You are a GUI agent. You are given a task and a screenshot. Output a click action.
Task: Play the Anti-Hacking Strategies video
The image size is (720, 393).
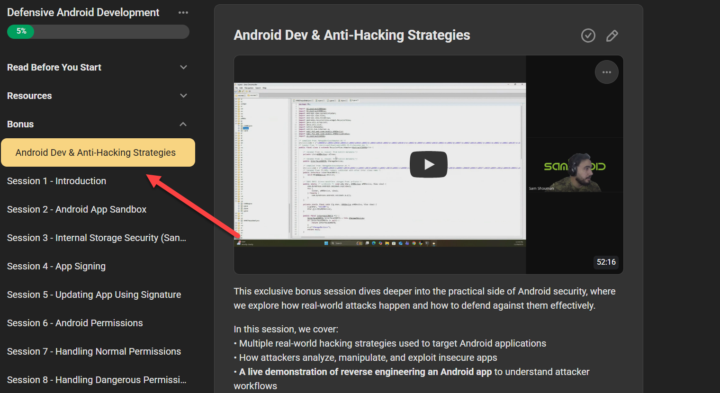428,164
